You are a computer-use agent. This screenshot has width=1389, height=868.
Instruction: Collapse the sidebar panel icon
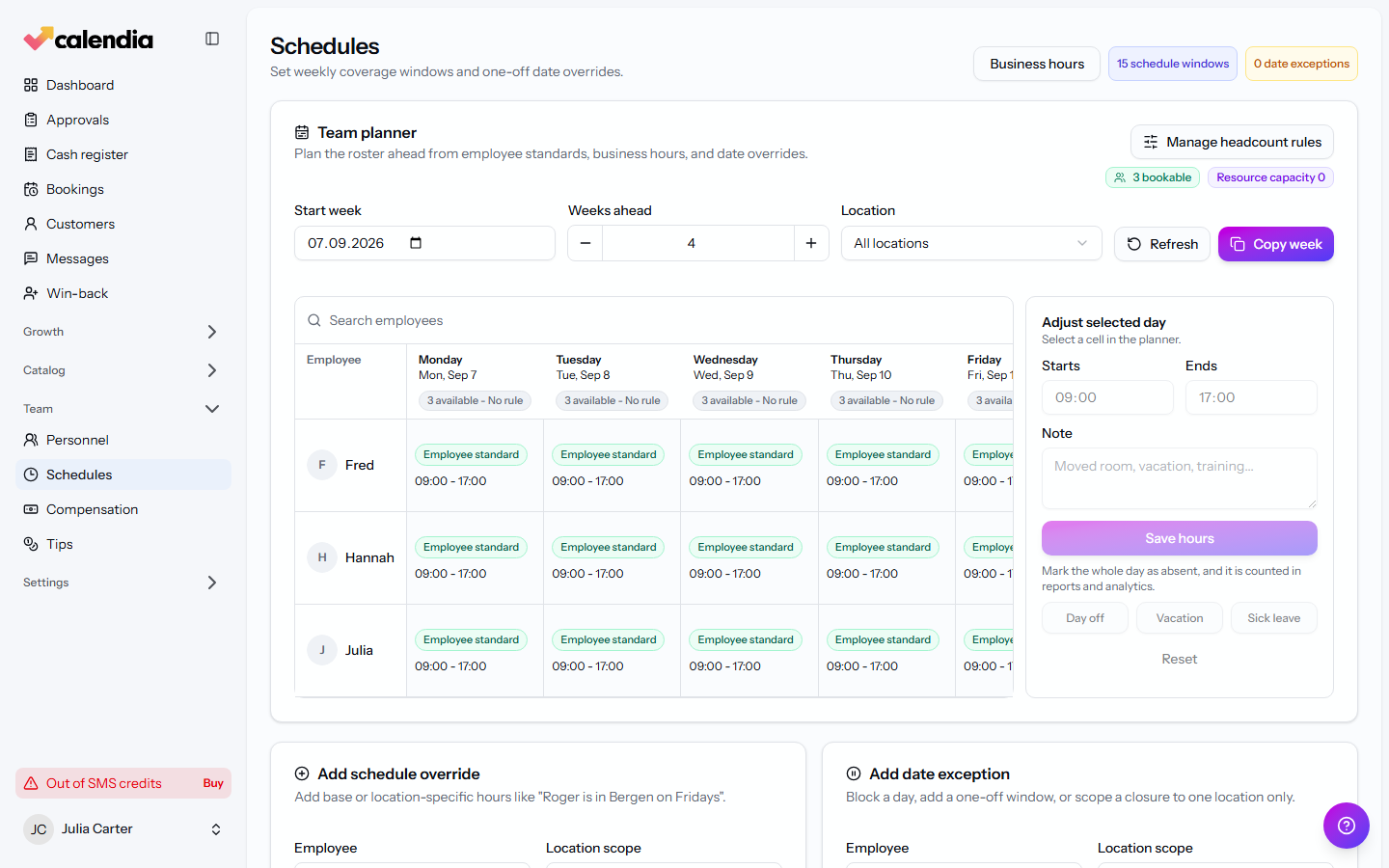pyautogui.click(x=212, y=39)
